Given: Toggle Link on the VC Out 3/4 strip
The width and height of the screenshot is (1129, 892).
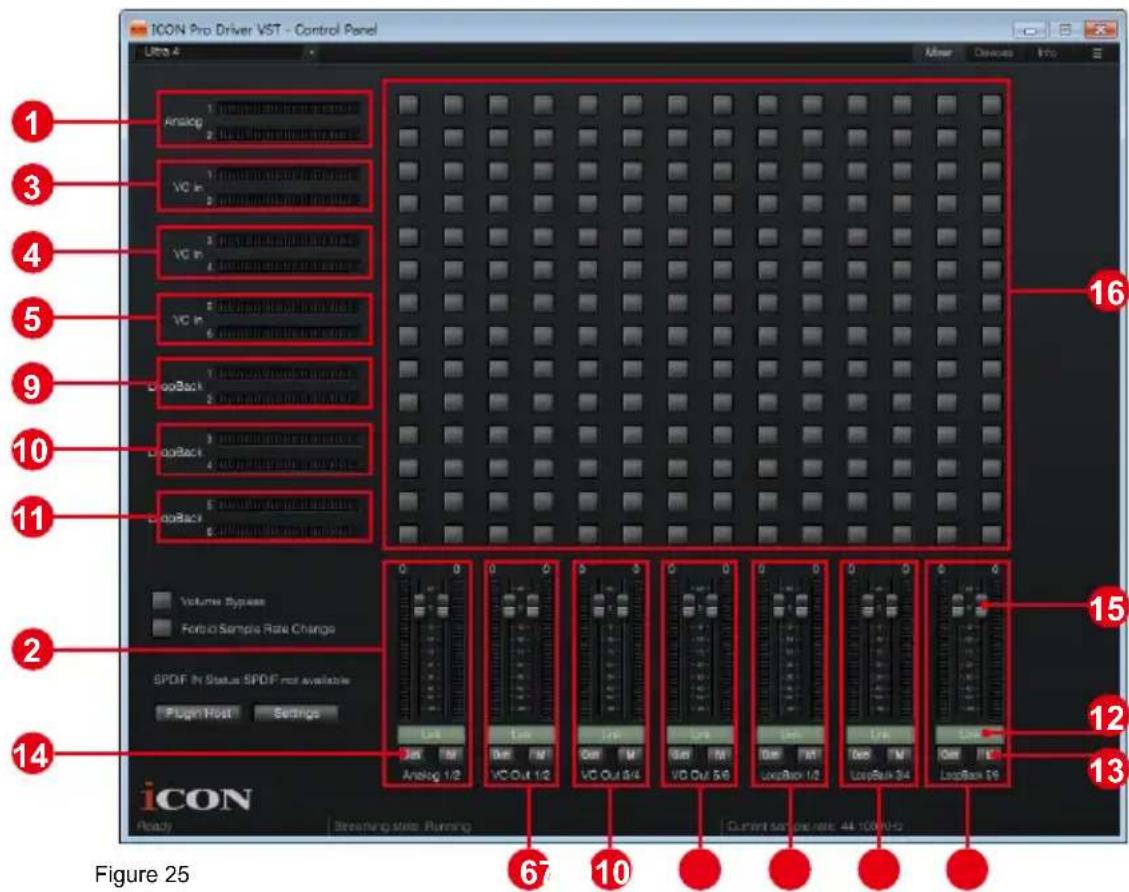Looking at the screenshot, I should point(611,734).
